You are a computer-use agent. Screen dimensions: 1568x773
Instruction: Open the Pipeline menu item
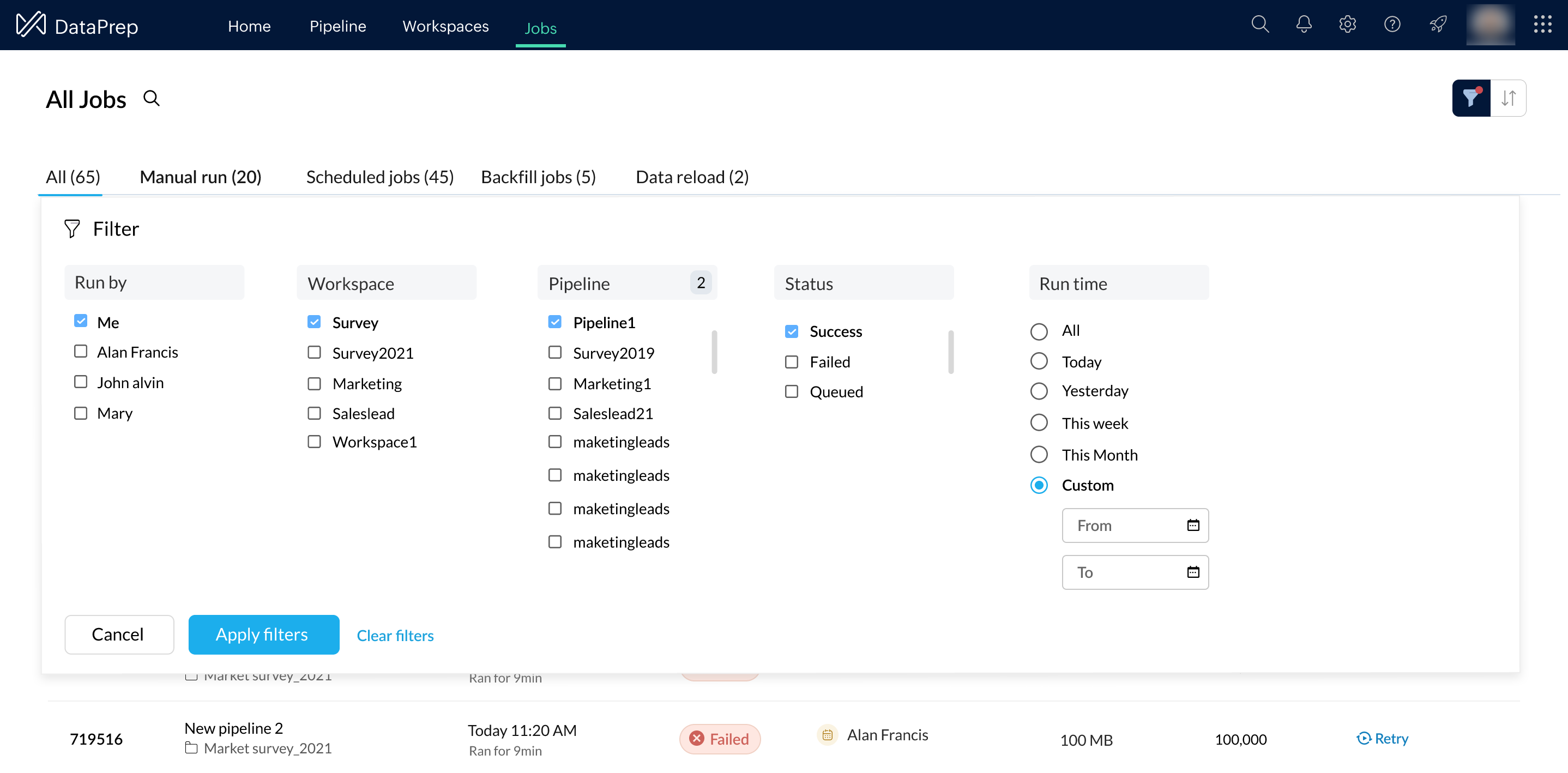[337, 26]
